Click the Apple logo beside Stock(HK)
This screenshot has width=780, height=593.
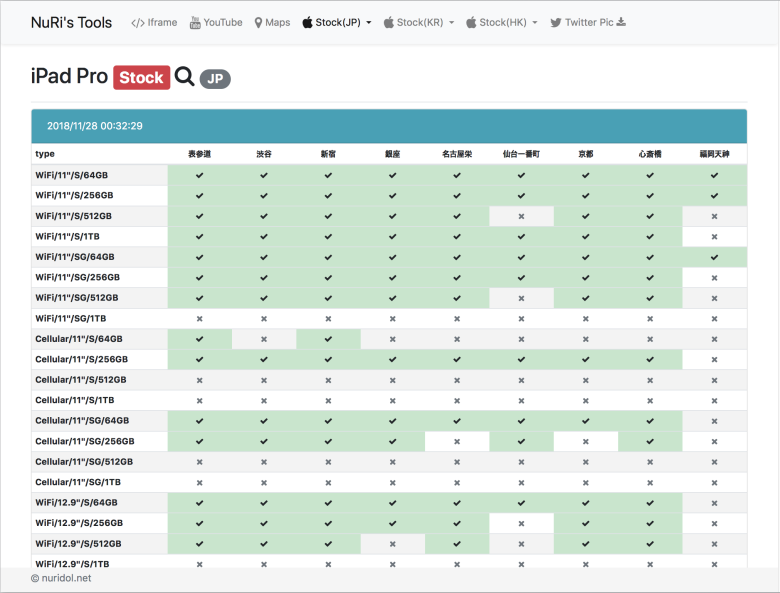click(x=471, y=23)
